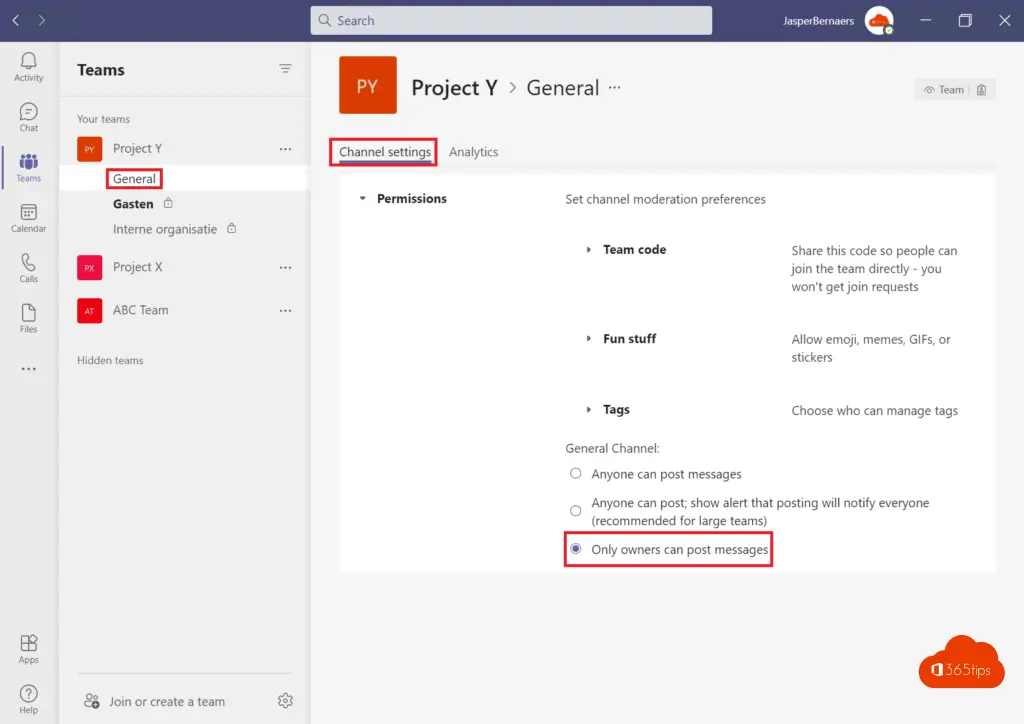Screen dimensions: 1024x724
Task: Open the Apps store icon
Action: [x=28, y=649]
